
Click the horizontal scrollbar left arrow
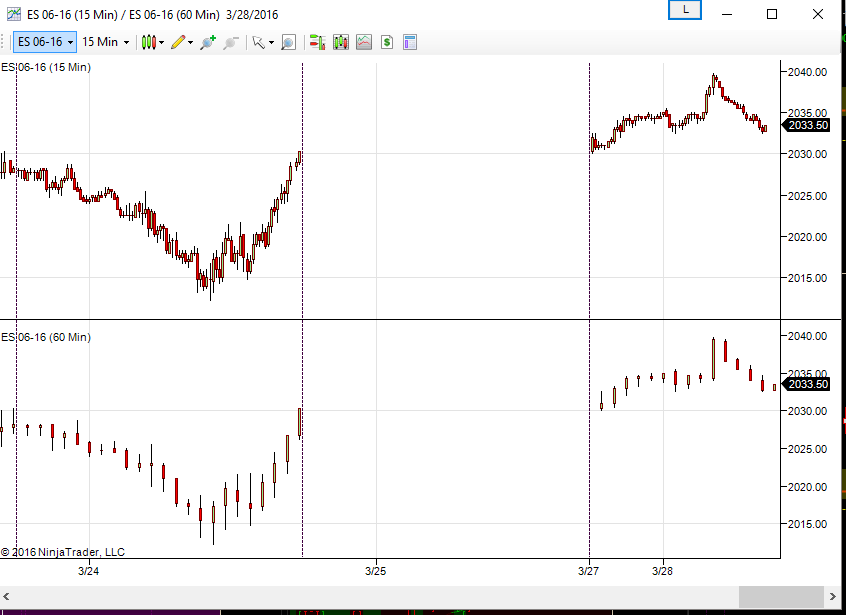click(6, 596)
